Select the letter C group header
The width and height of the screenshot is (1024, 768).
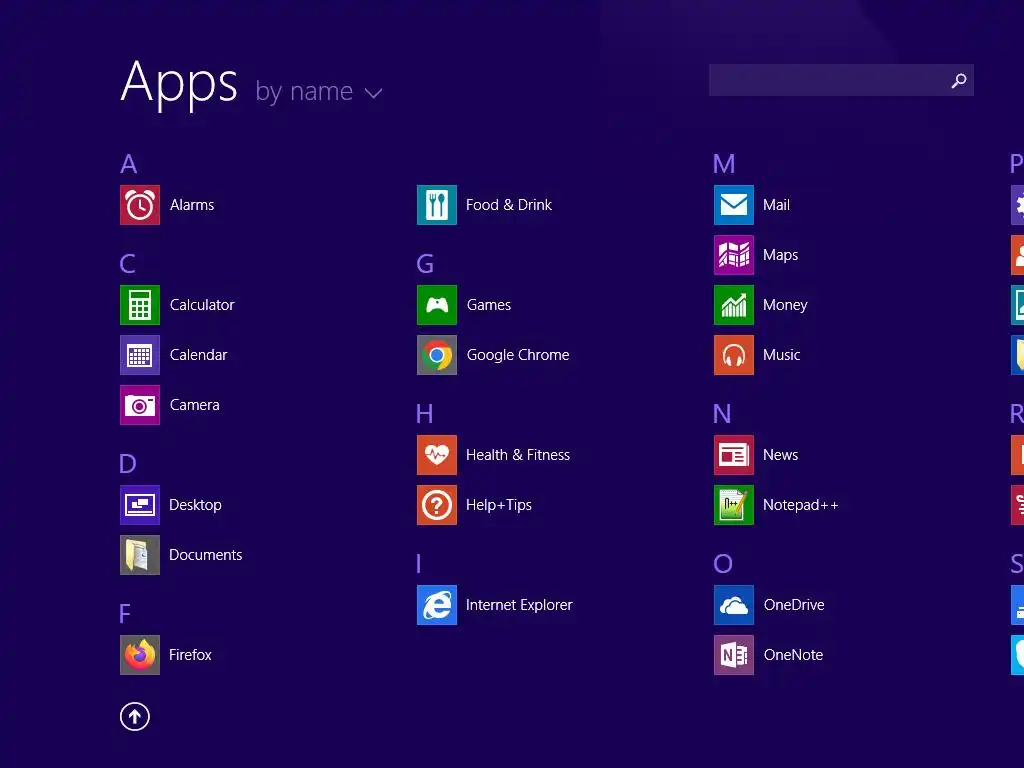(128, 264)
